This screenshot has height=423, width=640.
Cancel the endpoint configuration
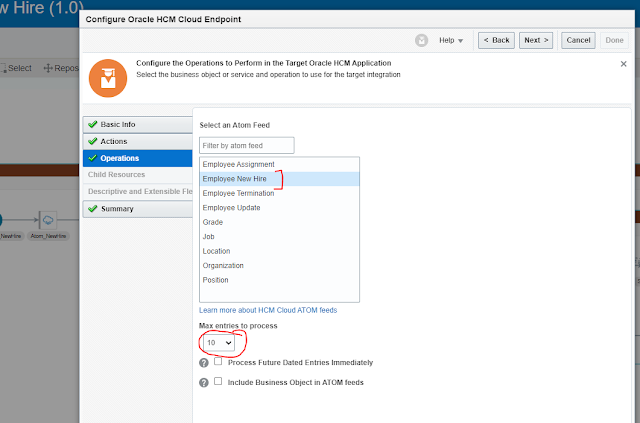click(x=578, y=40)
